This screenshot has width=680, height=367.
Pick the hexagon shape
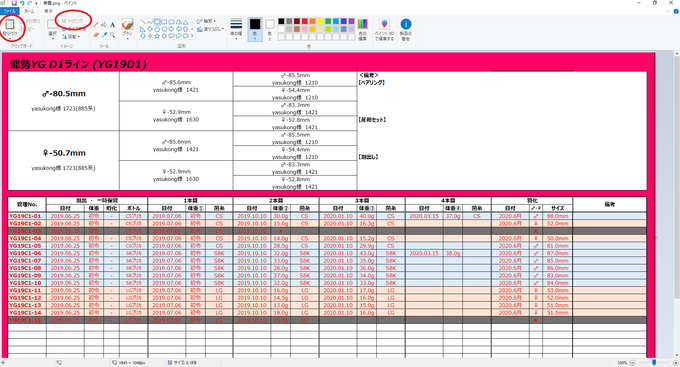[x=164, y=29]
